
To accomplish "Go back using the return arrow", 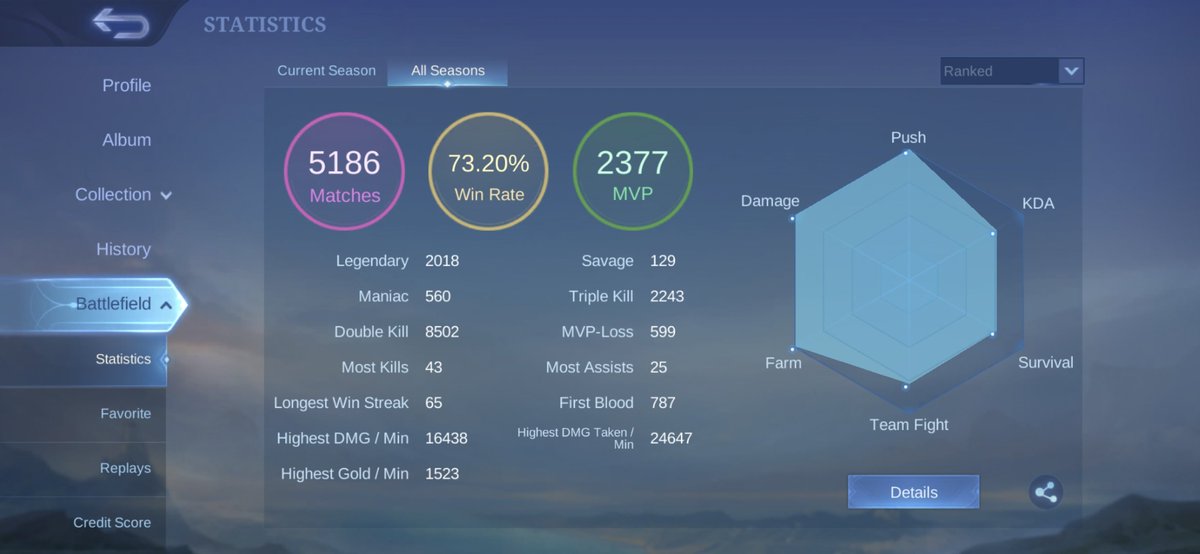I will [120, 23].
